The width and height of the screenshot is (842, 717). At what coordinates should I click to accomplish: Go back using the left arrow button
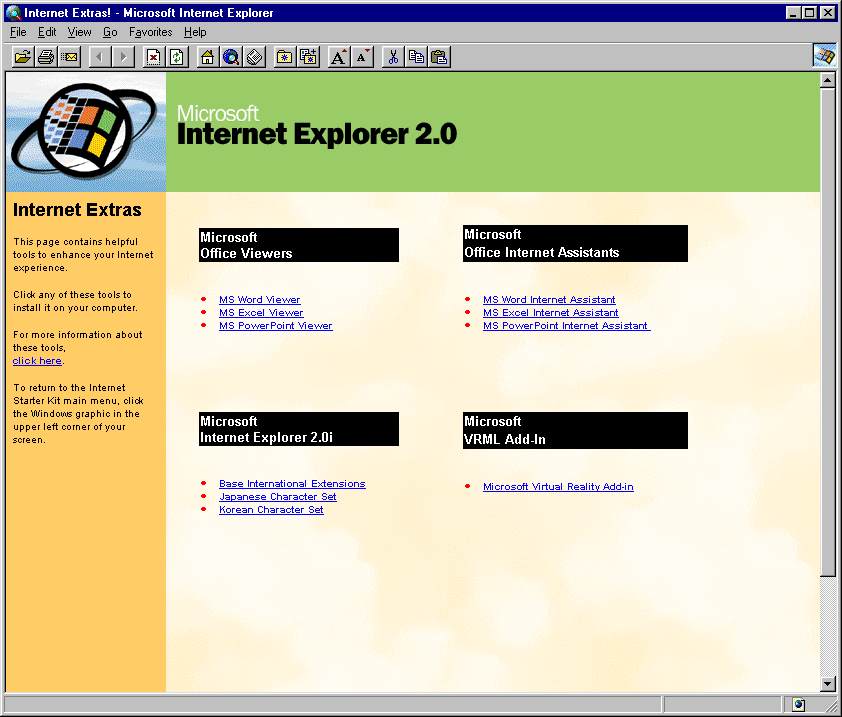click(x=100, y=56)
